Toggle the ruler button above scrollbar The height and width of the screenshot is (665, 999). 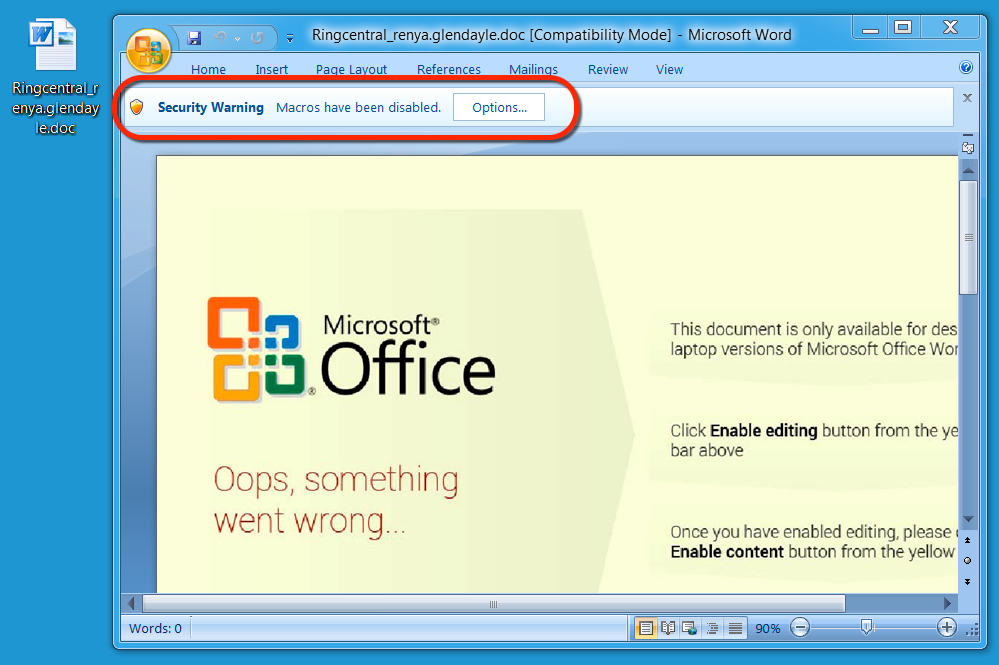point(967,148)
